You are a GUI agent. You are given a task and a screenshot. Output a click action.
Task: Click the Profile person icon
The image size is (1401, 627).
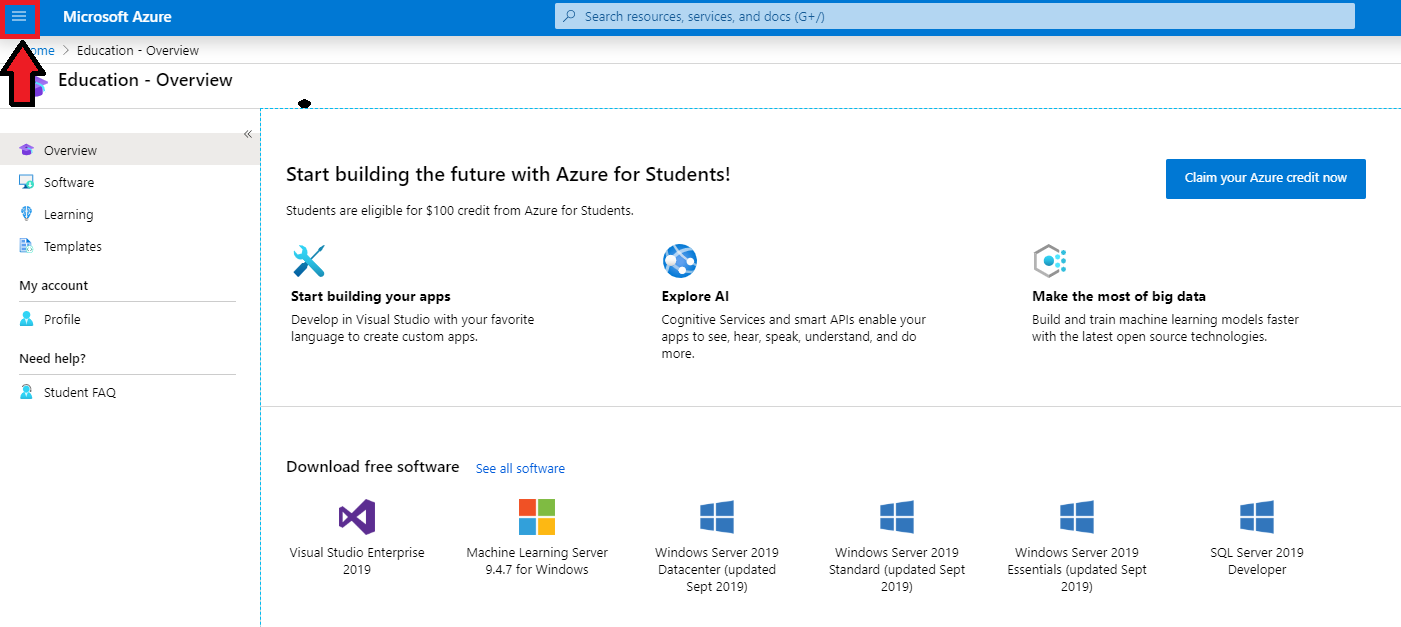tap(27, 319)
